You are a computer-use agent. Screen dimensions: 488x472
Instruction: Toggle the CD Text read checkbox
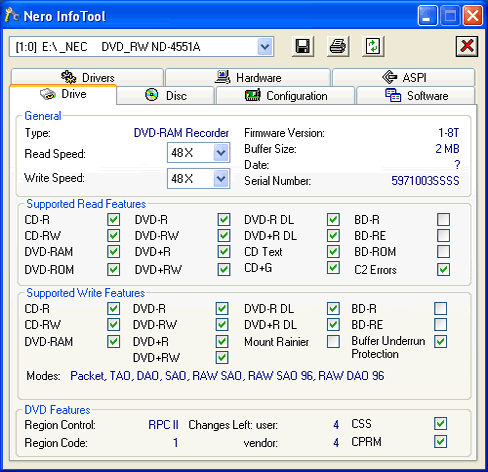click(x=333, y=252)
